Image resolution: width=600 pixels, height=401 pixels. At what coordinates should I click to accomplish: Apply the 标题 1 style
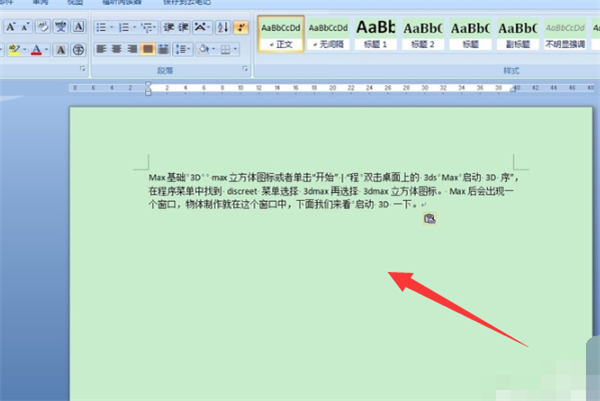[376, 35]
